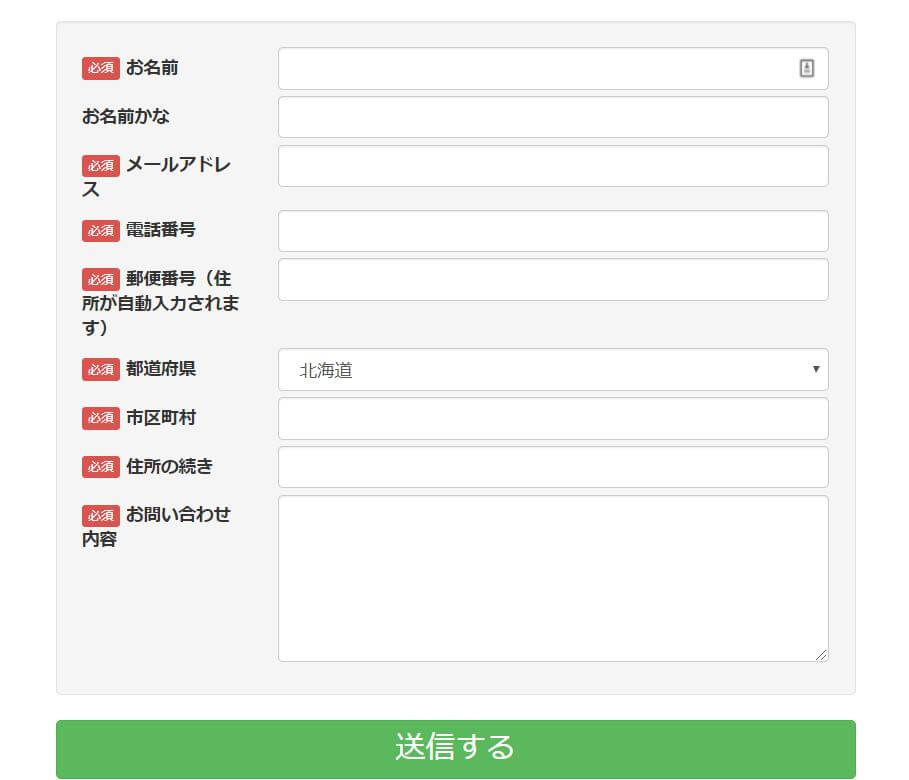
Task: Click the 必須 badge beside お名前
Action: pos(101,68)
